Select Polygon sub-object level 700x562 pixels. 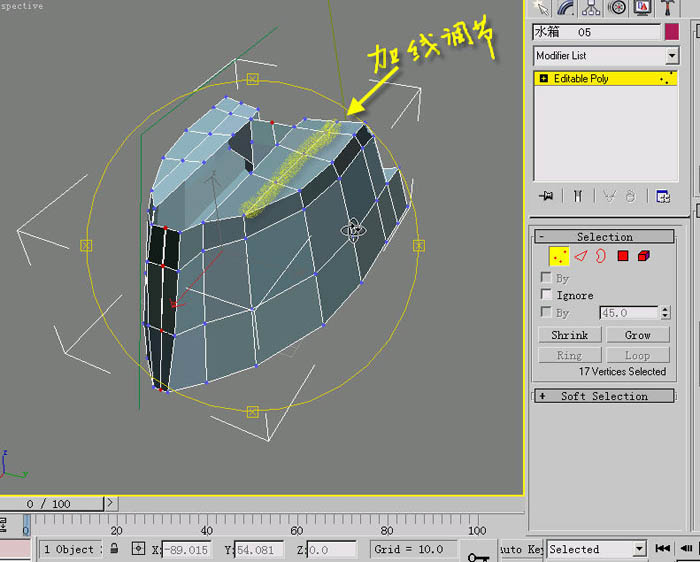coord(623,256)
